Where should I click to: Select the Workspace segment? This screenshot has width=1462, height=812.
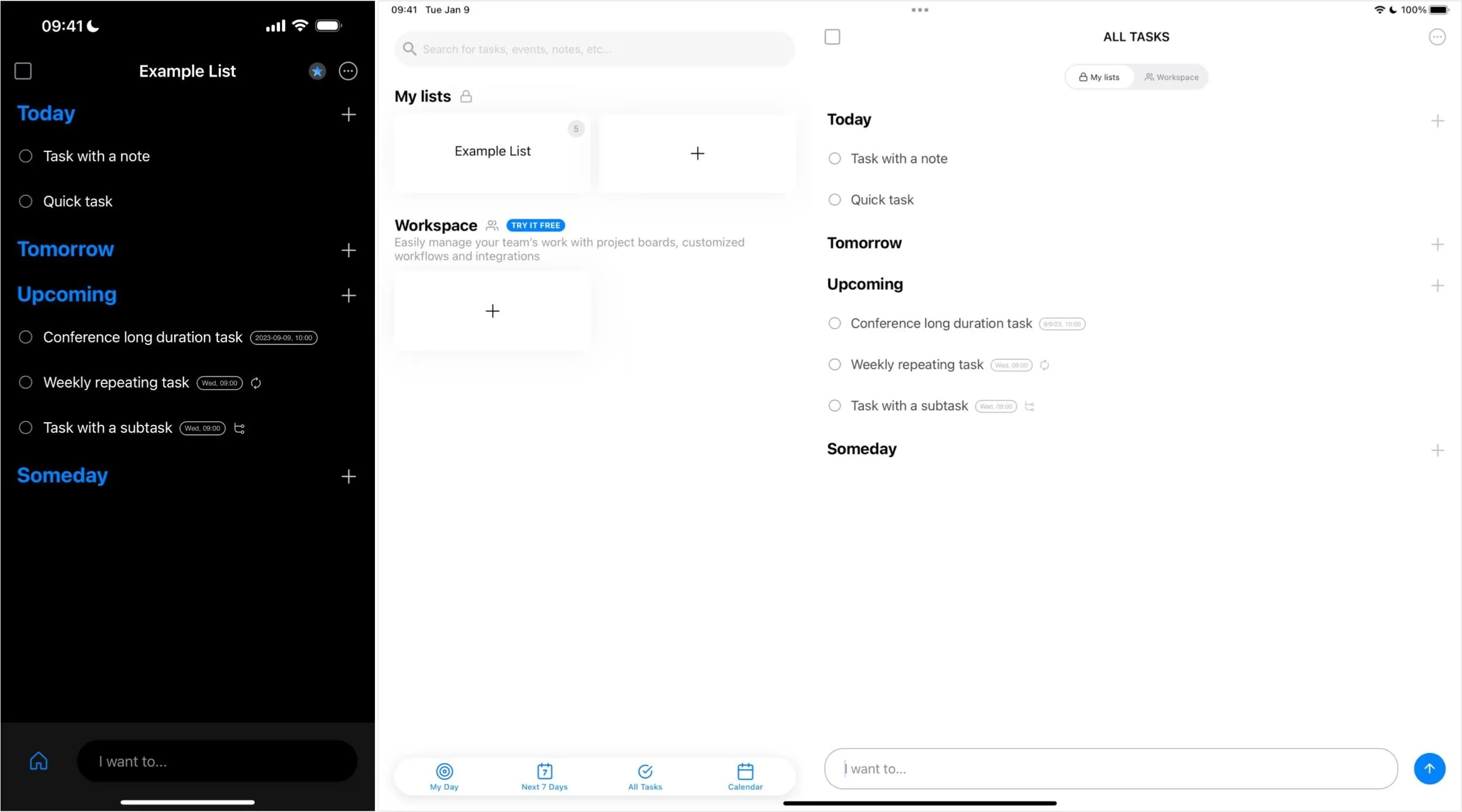[x=1171, y=77]
